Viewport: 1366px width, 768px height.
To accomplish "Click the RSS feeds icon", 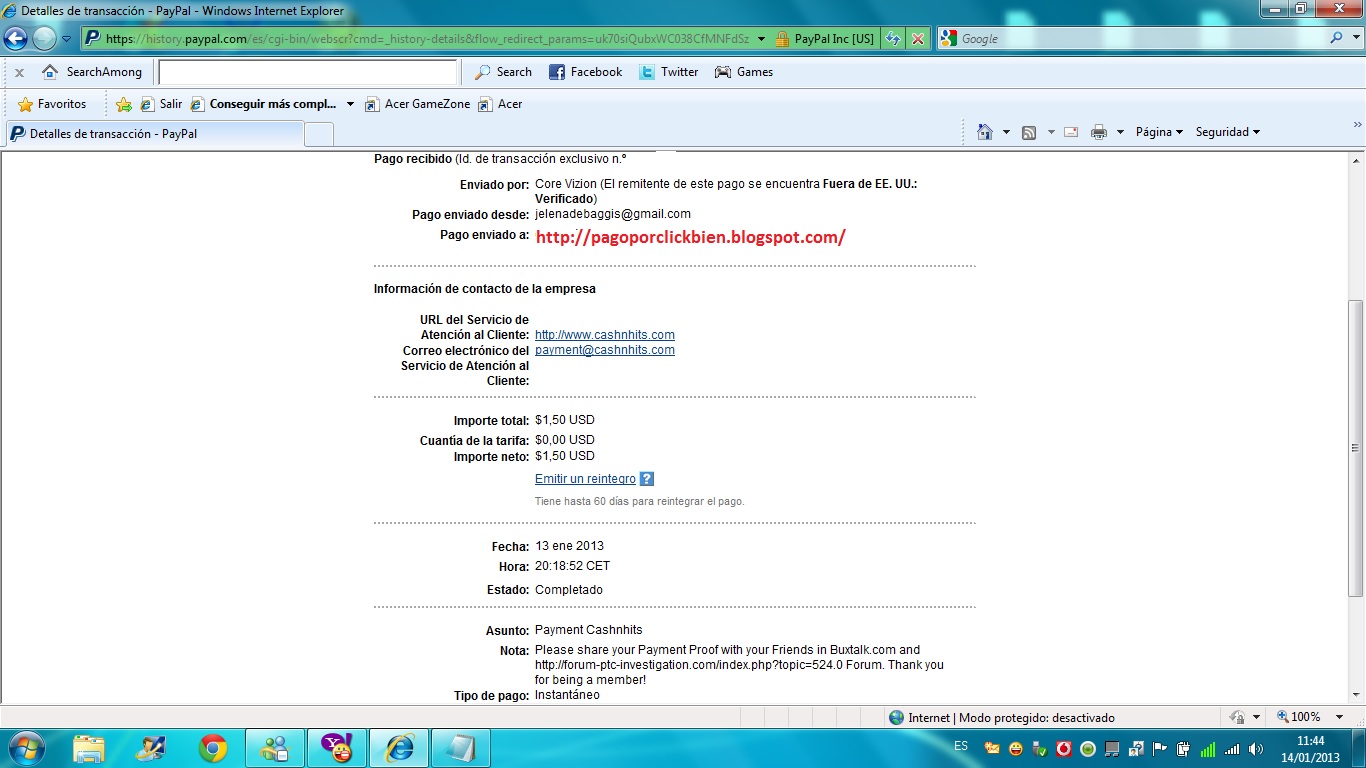I will 1029,132.
